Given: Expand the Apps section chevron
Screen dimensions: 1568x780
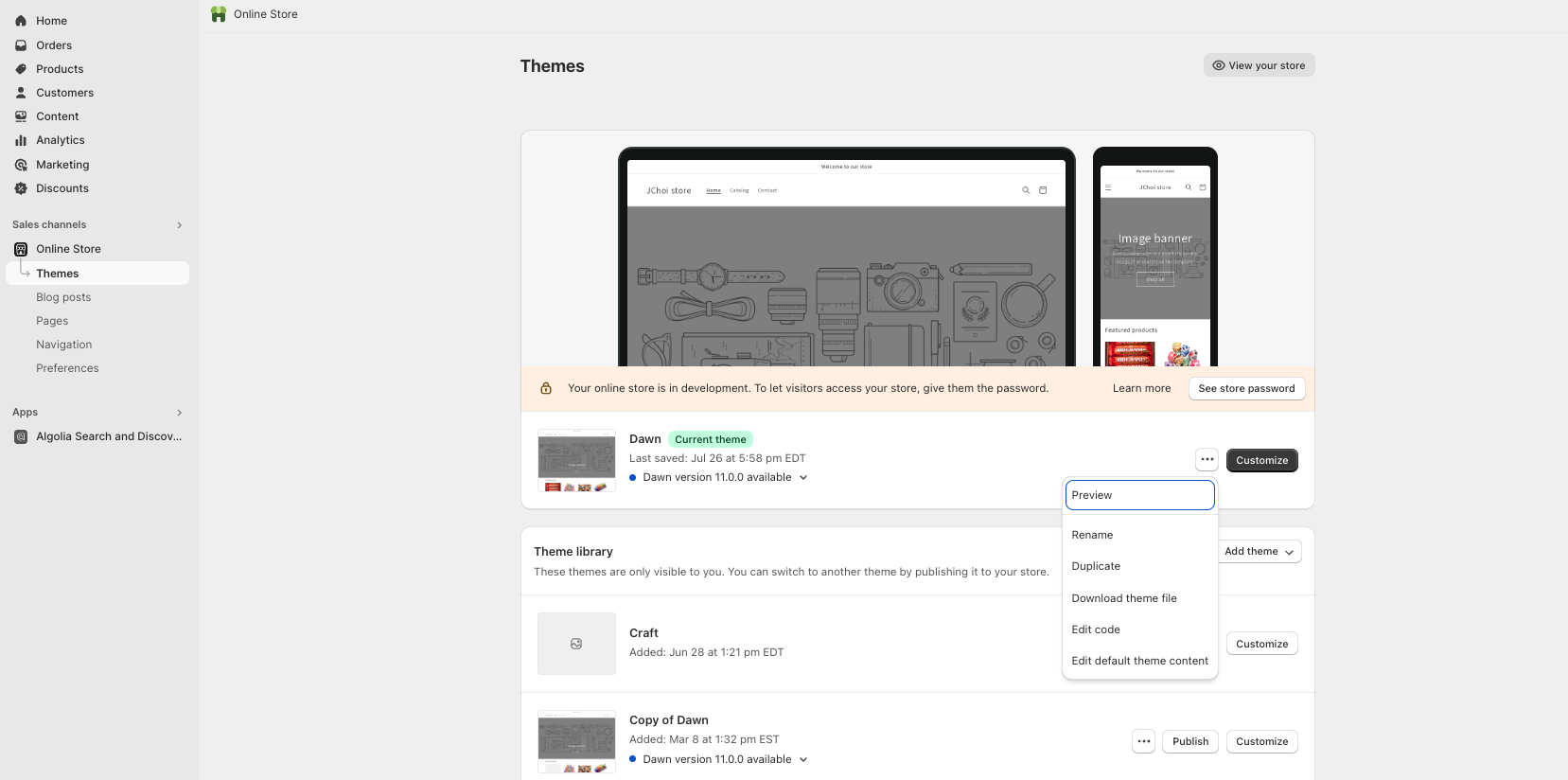Looking at the screenshot, I should 179,413.
